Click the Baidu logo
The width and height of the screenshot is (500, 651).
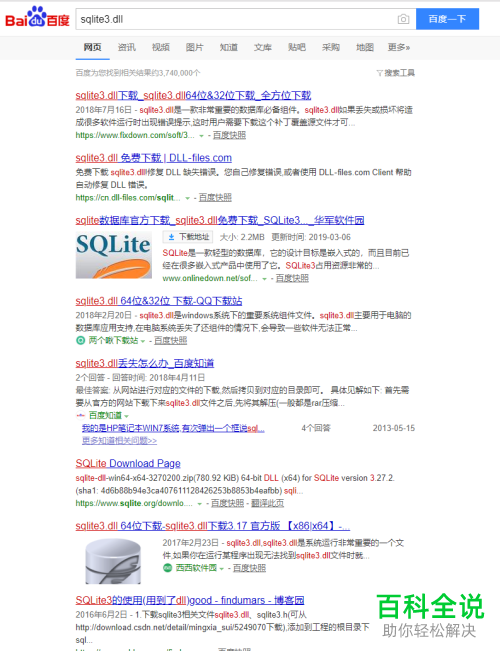[37, 17]
